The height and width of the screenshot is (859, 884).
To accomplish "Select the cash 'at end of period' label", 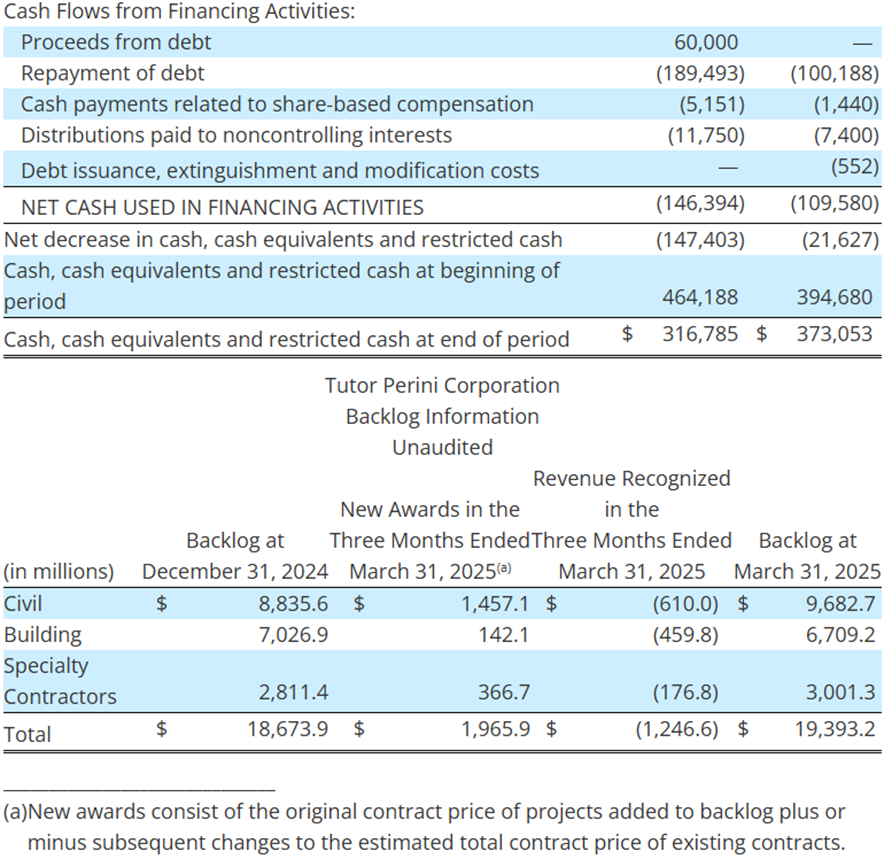I will [286, 340].
